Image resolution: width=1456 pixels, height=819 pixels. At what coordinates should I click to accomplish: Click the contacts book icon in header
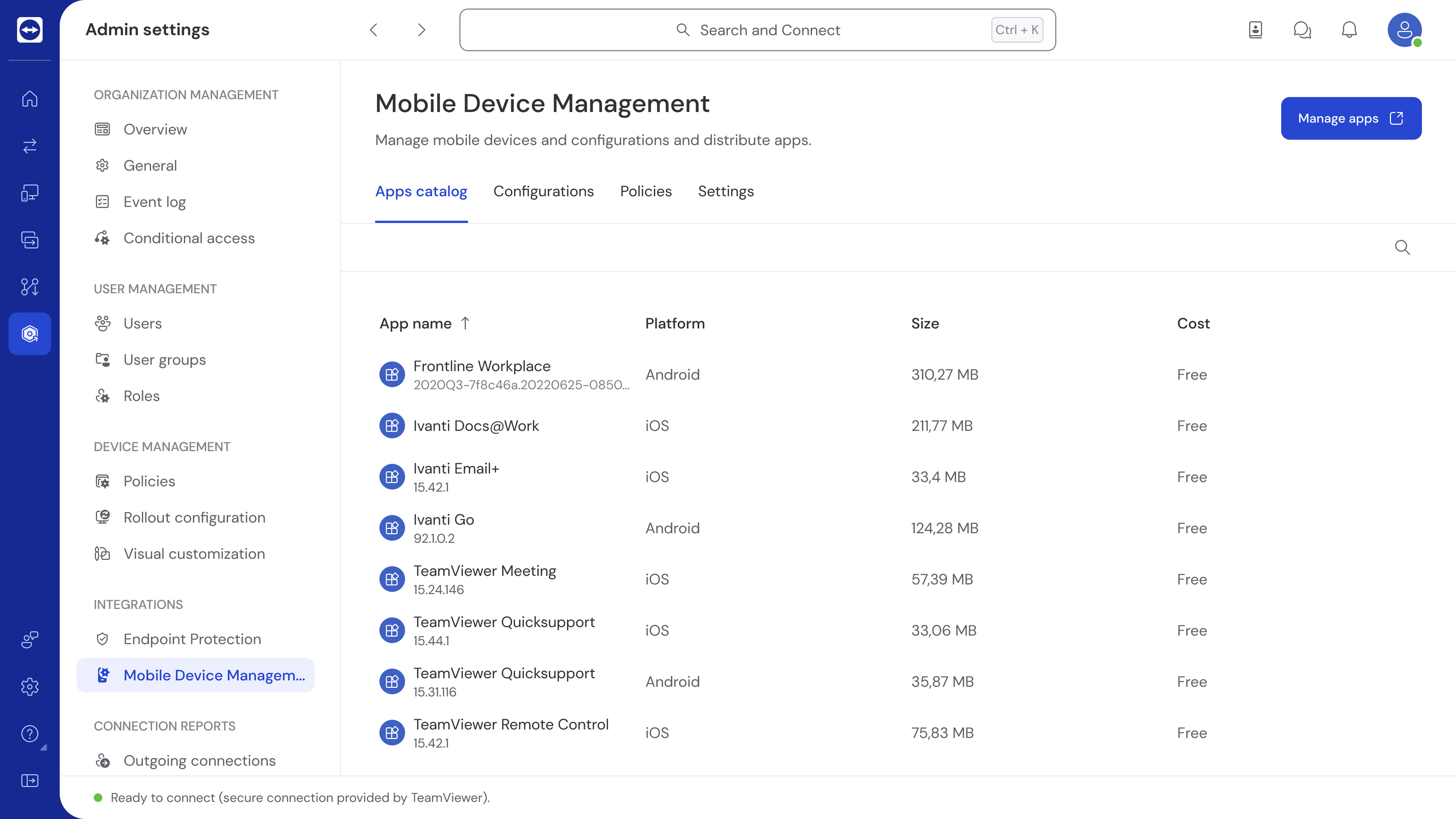pos(1256,30)
